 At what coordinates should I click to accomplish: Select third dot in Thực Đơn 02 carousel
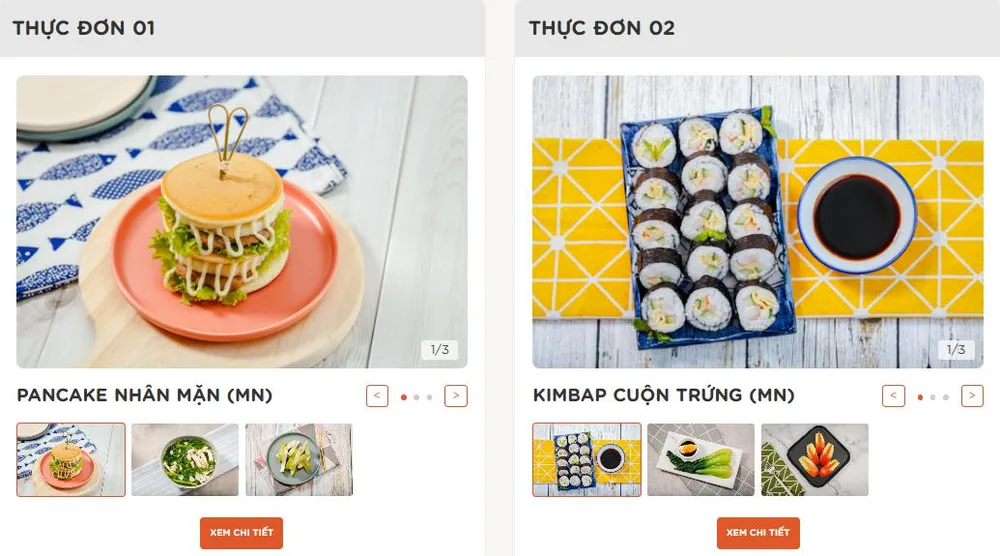pos(946,397)
